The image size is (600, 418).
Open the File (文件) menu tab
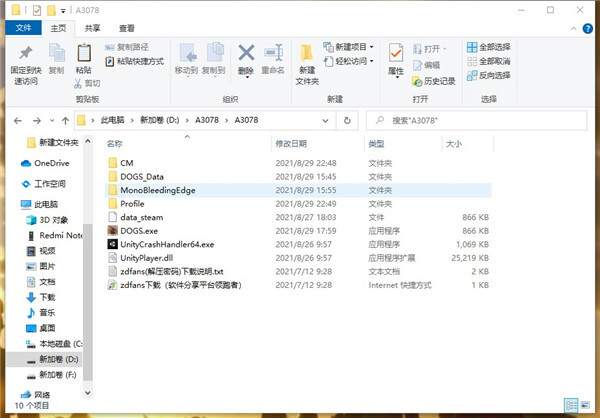(23, 28)
